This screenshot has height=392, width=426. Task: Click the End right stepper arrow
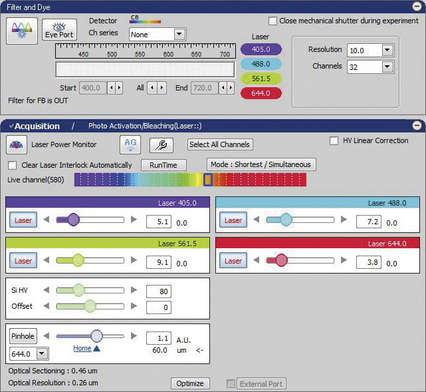point(231,88)
